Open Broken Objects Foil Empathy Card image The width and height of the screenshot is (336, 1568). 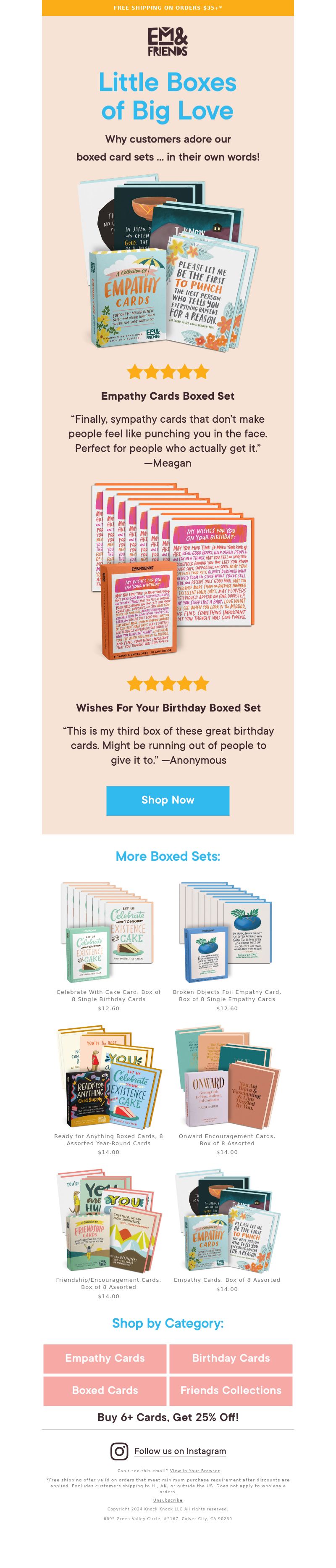(226, 932)
